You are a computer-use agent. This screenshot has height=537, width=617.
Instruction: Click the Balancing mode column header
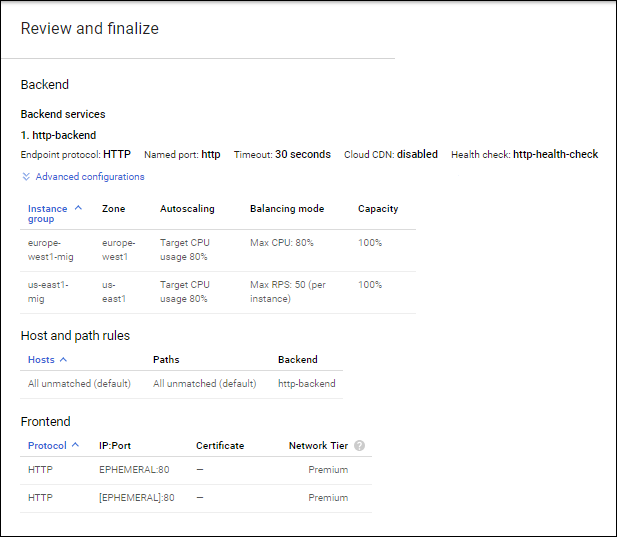tap(287, 209)
